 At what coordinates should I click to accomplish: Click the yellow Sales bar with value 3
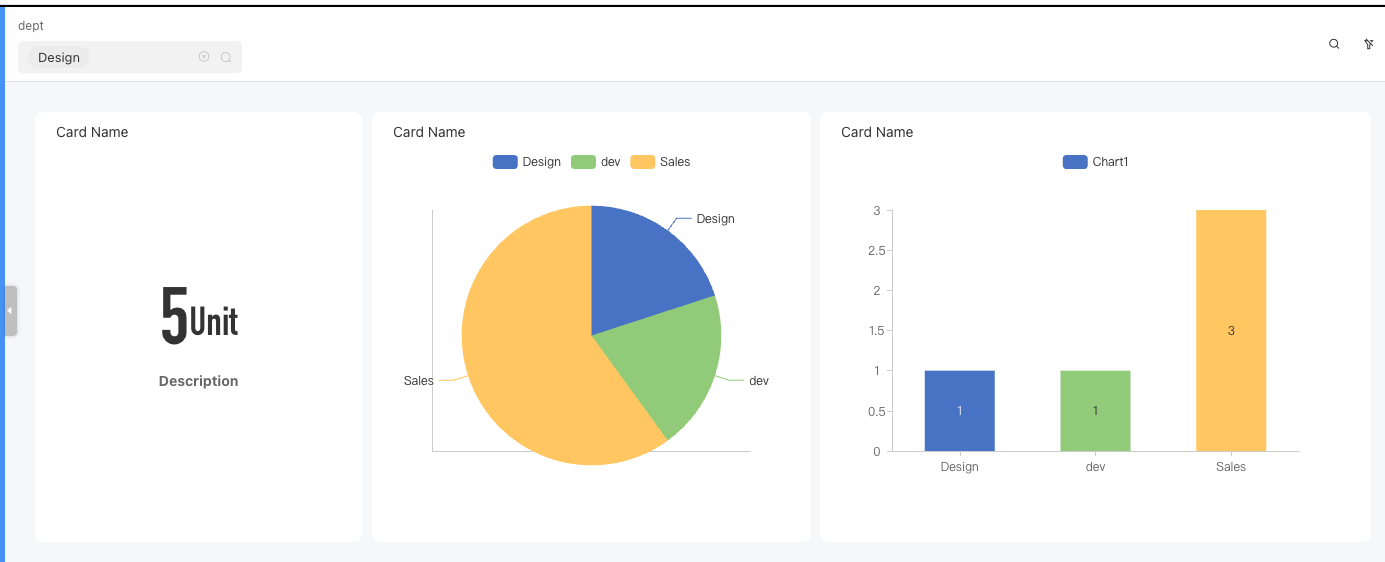[1230, 330]
